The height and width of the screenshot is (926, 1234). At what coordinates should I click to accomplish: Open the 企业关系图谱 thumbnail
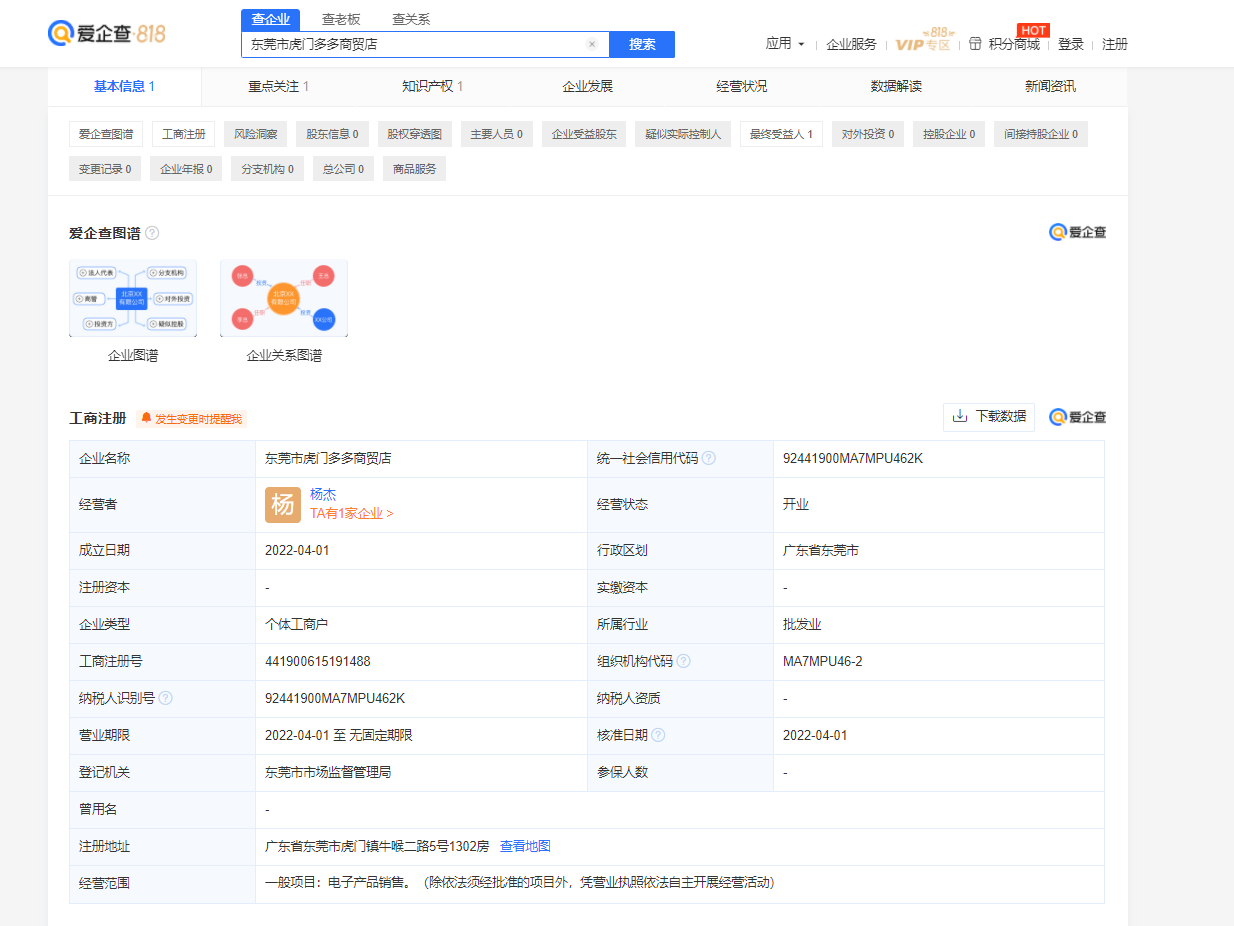282,298
